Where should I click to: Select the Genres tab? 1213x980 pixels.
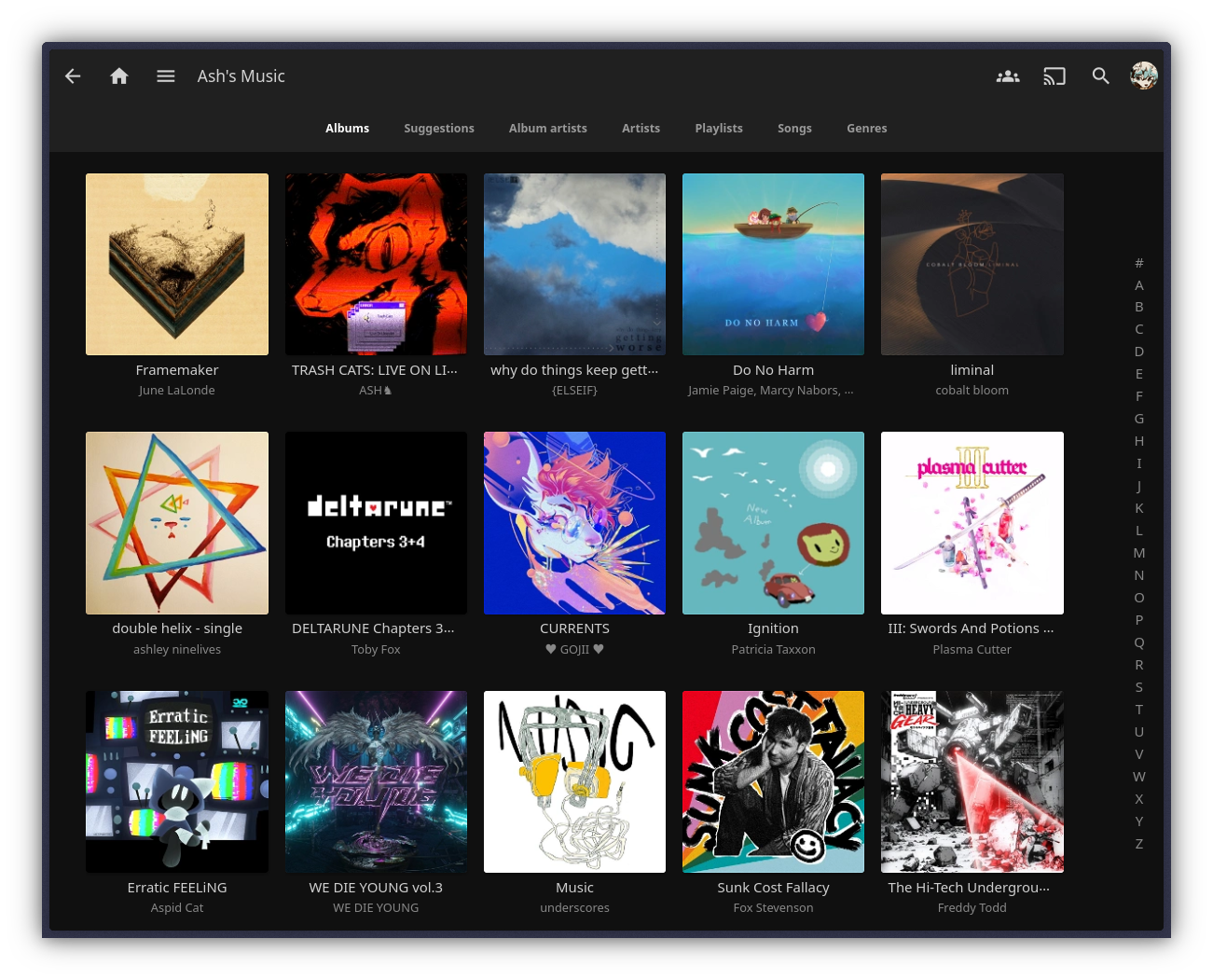click(866, 129)
